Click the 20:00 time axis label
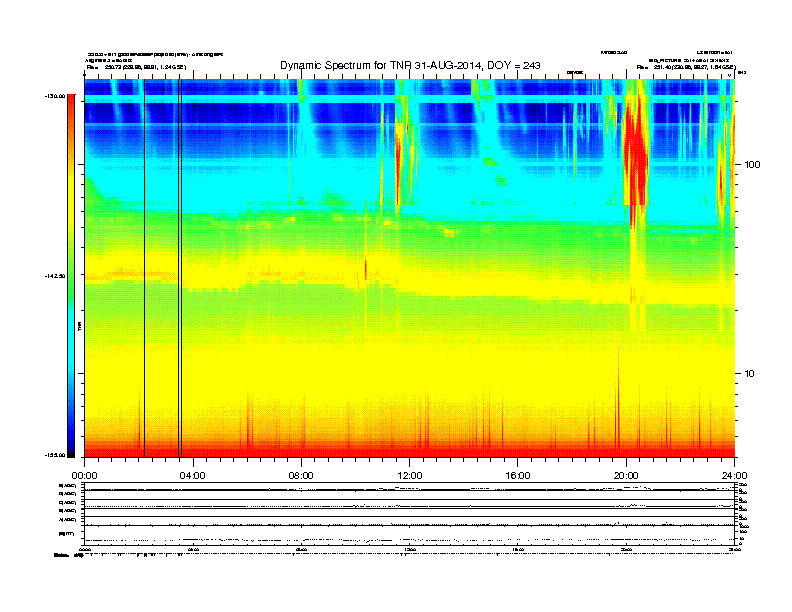 point(626,476)
